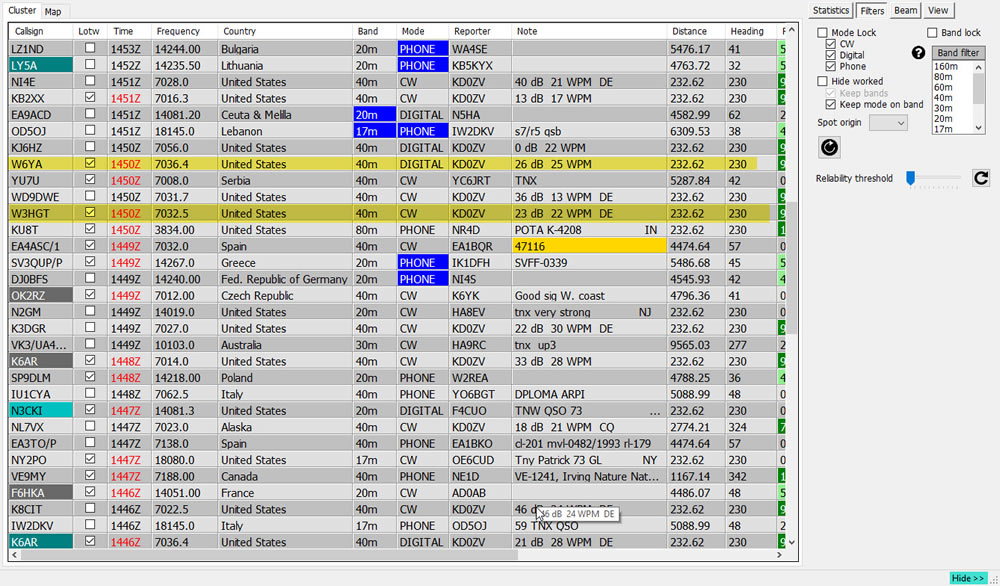Toggle the Digital mode checkbox

(830, 55)
